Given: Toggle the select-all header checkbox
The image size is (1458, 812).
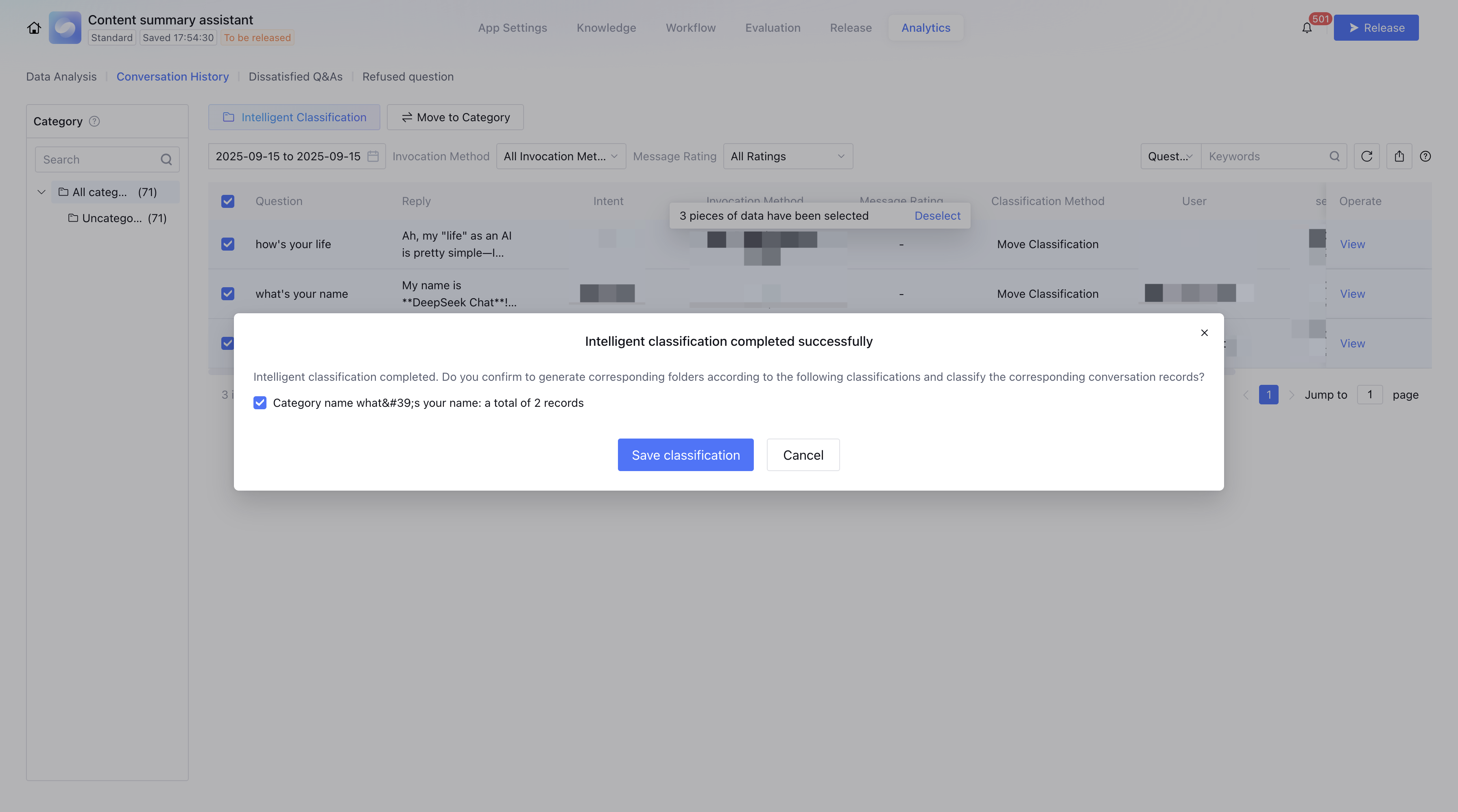Looking at the screenshot, I should (227, 201).
